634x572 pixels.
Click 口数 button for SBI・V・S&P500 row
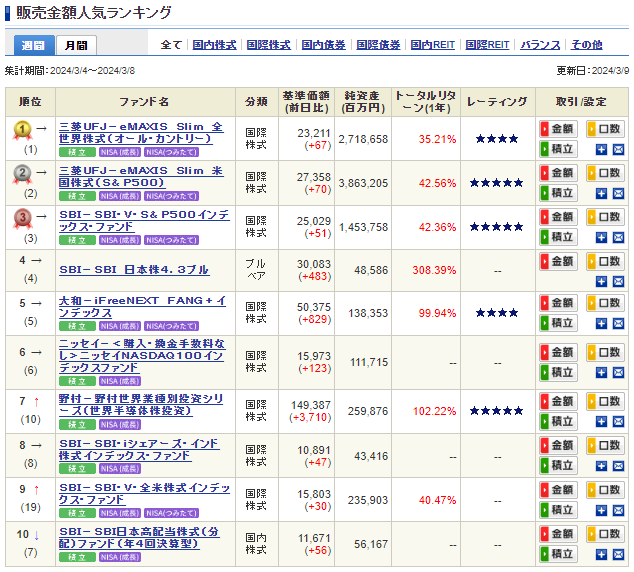[605, 217]
